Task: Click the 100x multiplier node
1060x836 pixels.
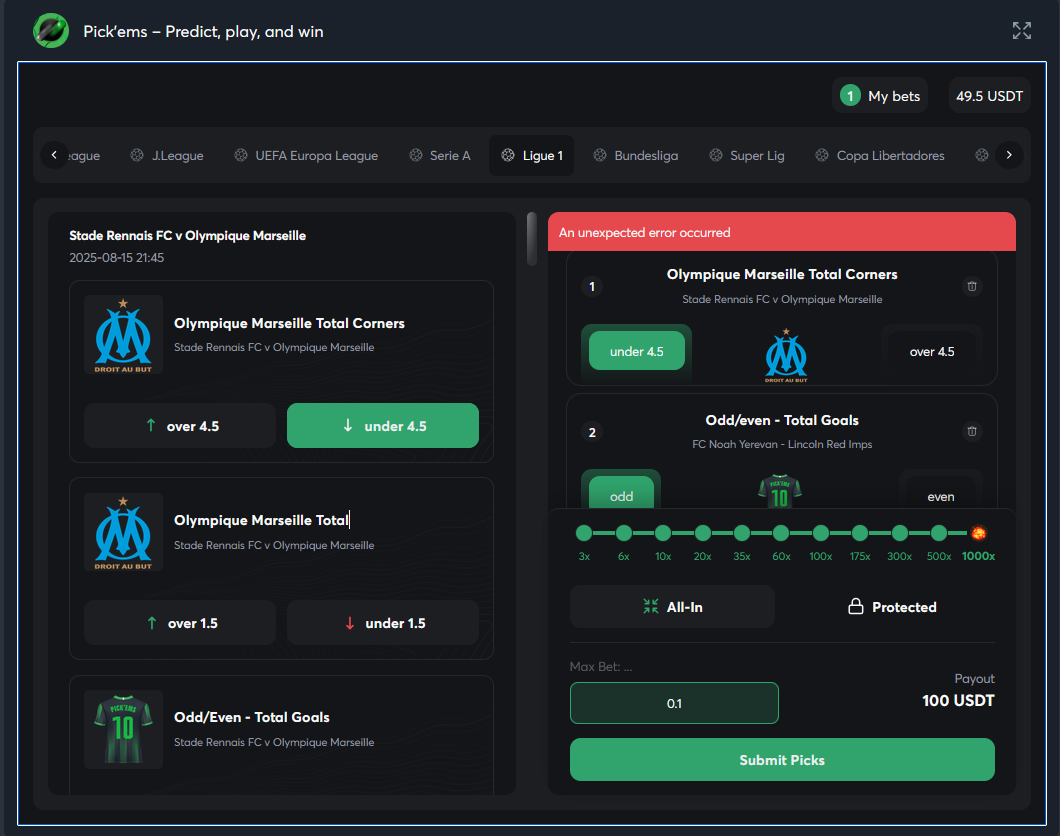Action: [821, 533]
